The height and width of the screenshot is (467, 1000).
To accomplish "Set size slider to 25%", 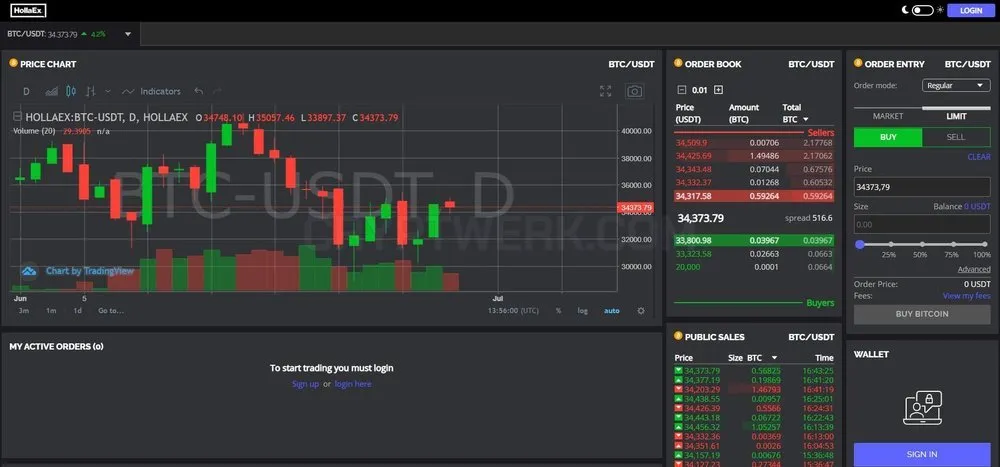I will pyautogui.click(x=890, y=244).
